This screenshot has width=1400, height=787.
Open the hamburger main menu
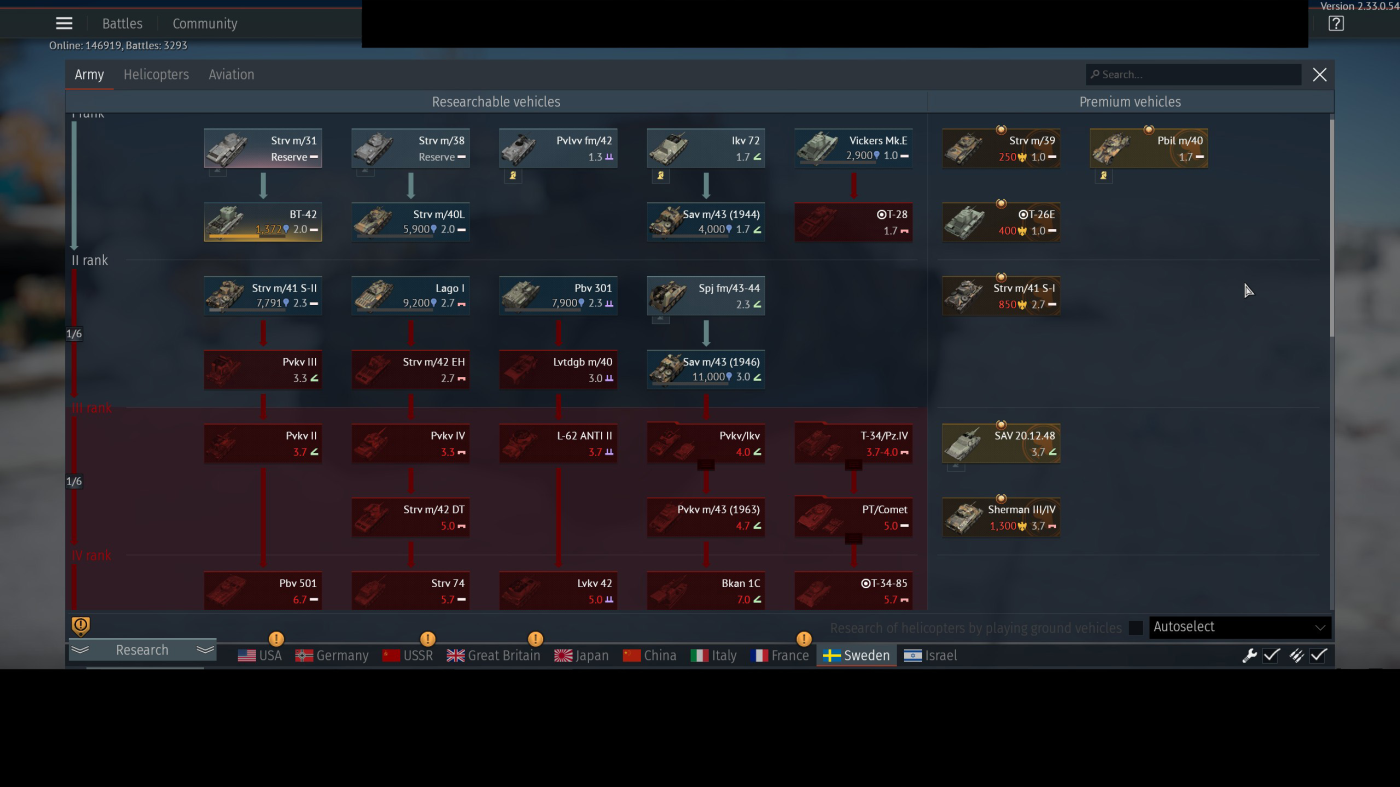click(x=64, y=24)
